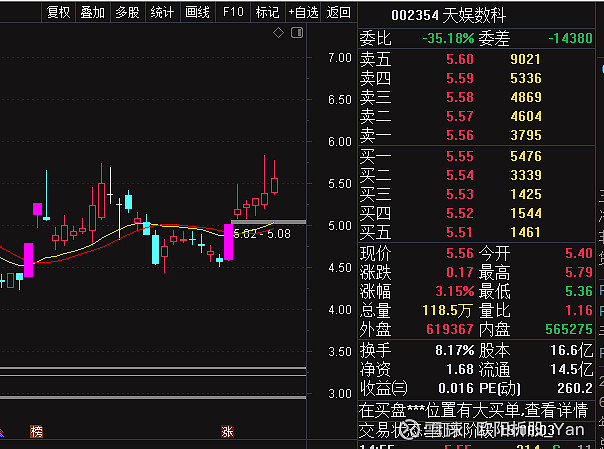Click the large magenta candlestick near 5.02 label
Screen dimensions: 604x449
[x=228, y=242]
